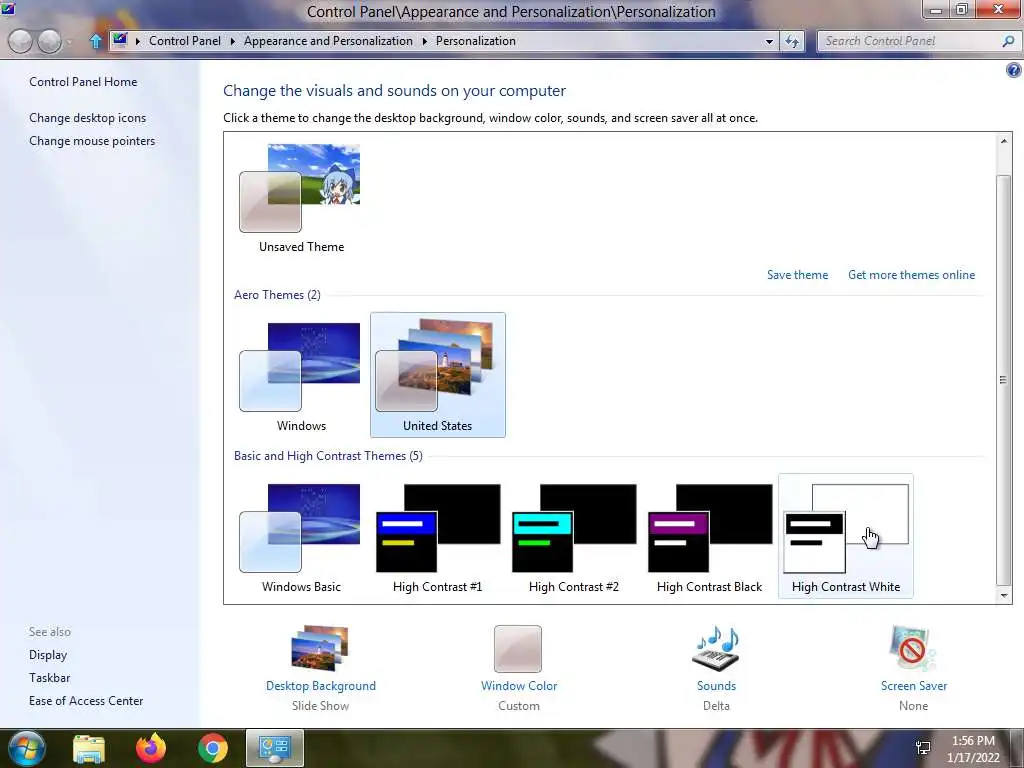This screenshot has height=768, width=1024.
Task: Expand the arrow after Appearance and Personalization breadcrumb
Action: (x=424, y=41)
